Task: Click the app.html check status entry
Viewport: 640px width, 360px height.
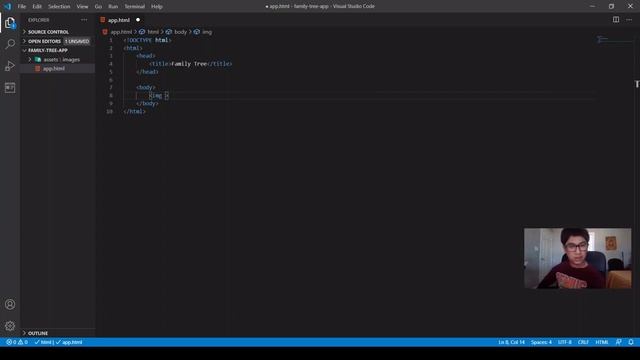Action: coord(69,342)
